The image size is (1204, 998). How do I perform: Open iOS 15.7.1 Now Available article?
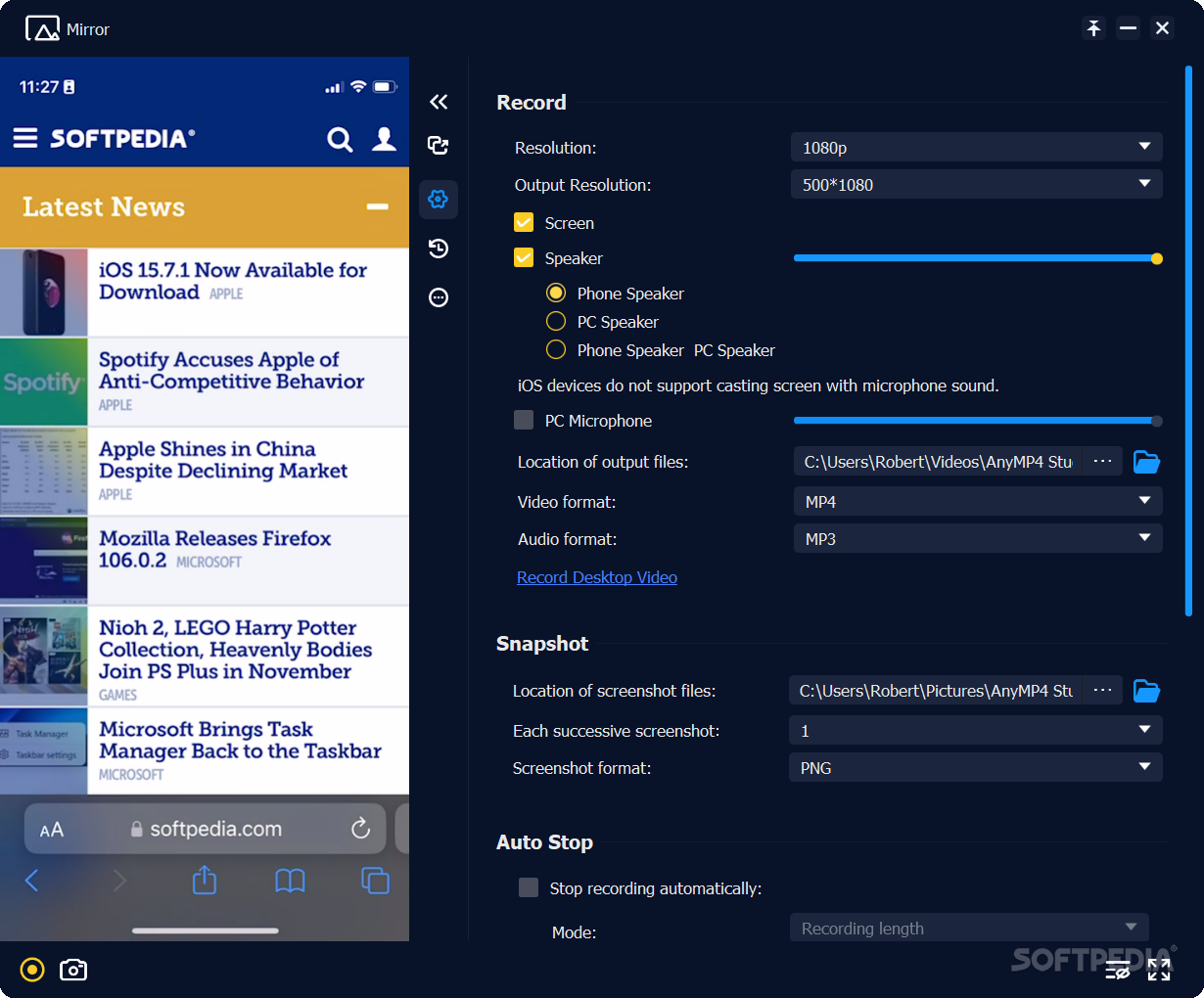coord(233,281)
